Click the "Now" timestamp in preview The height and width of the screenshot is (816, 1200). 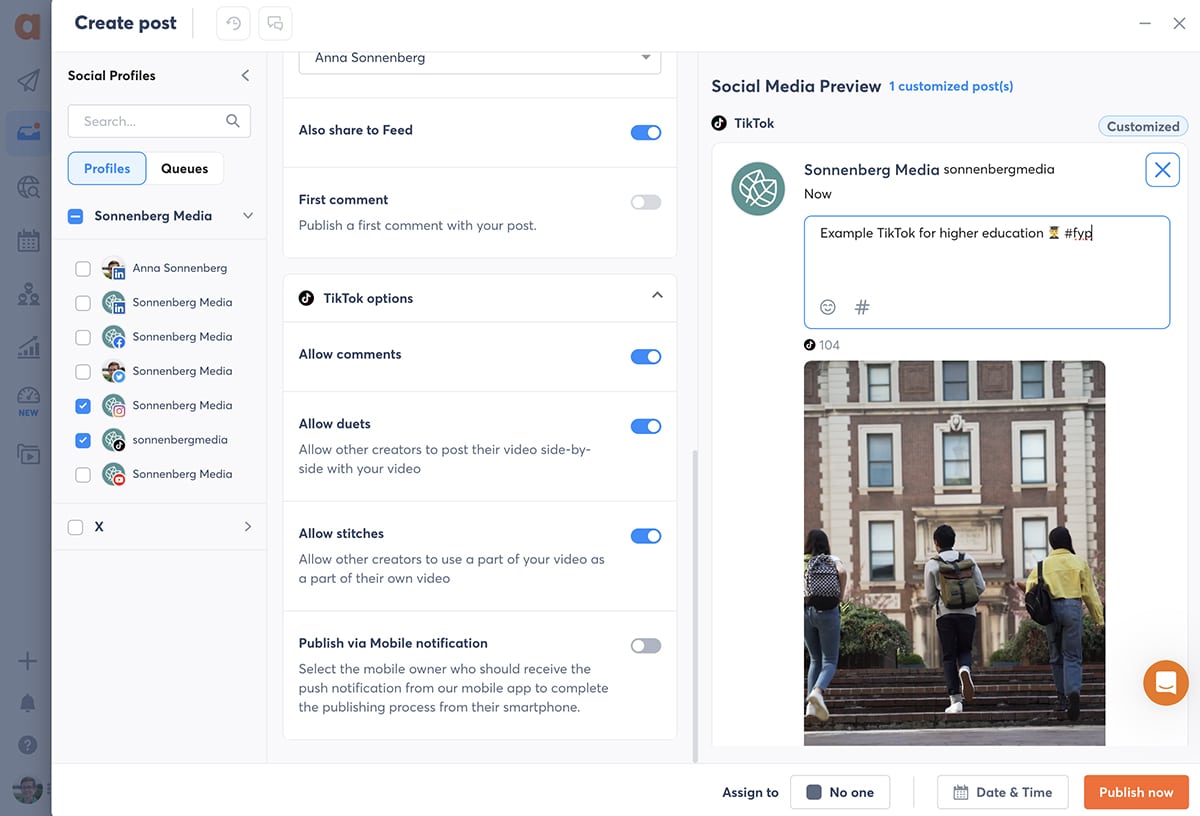pyautogui.click(x=818, y=194)
